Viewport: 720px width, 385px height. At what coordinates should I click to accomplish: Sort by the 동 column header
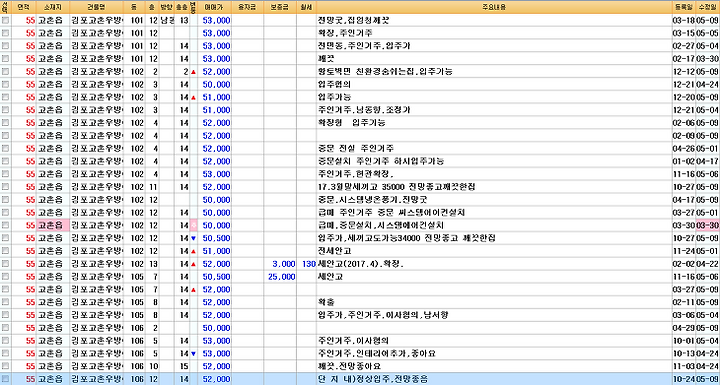134,7
